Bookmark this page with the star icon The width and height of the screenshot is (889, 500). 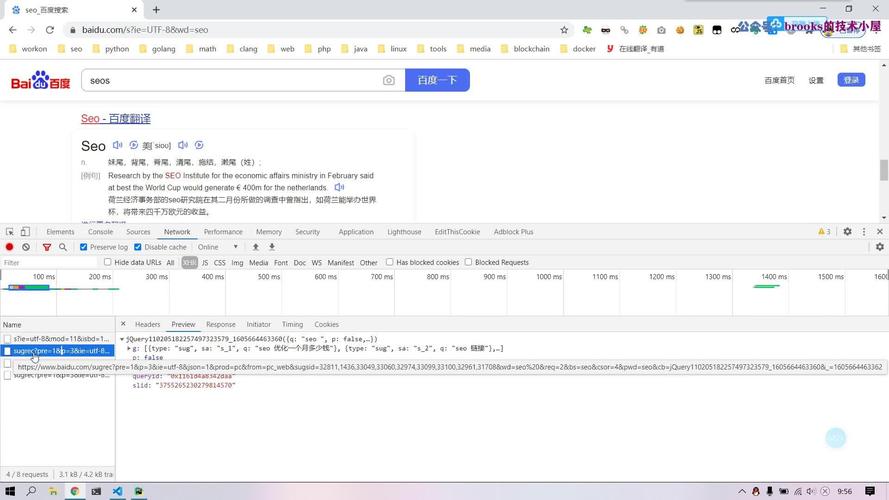tap(564, 30)
